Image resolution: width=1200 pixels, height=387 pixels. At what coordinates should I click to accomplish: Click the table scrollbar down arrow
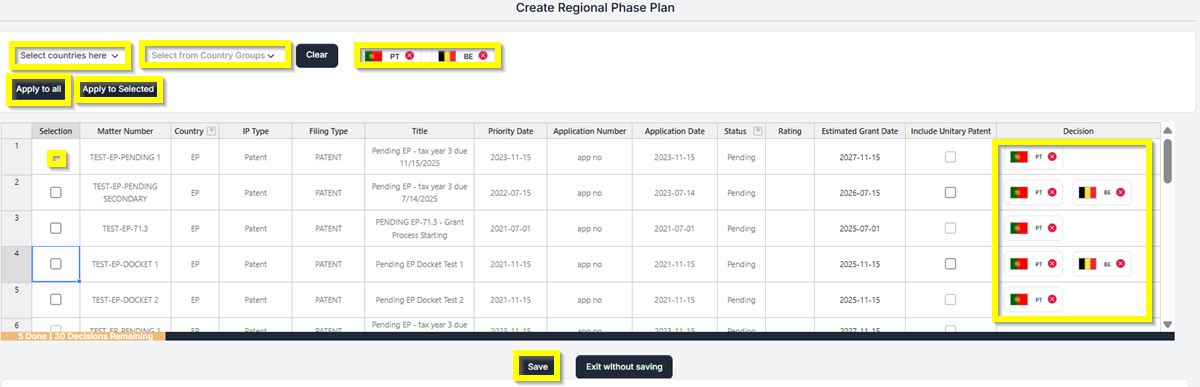[x=1167, y=324]
